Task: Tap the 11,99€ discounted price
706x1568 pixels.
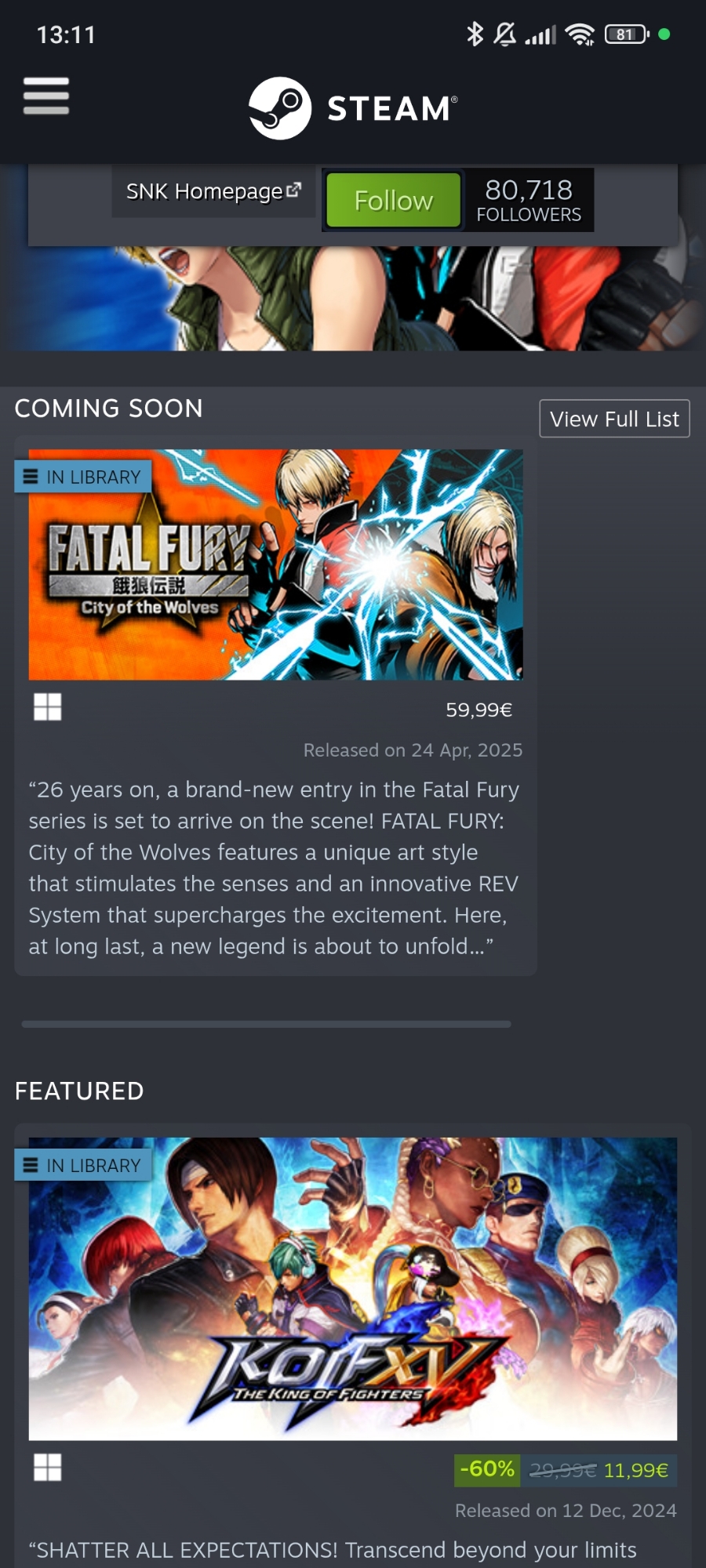Action: click(635, 1470)
